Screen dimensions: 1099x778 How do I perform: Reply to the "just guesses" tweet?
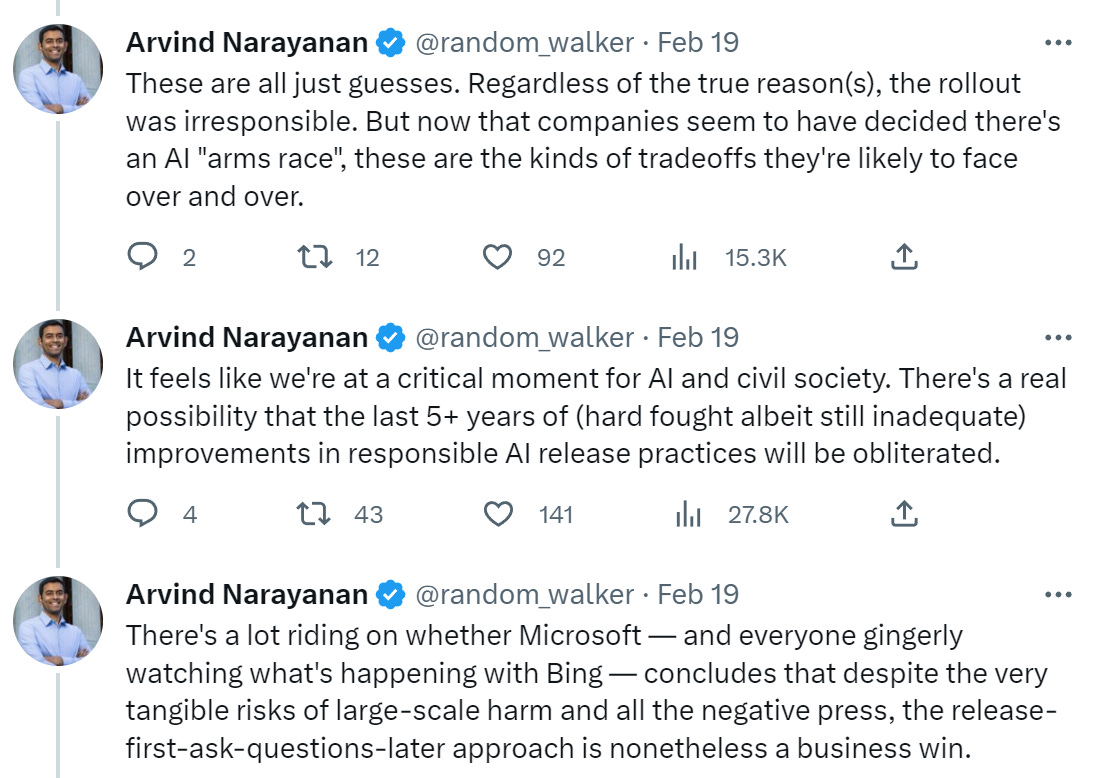point(144,257)
